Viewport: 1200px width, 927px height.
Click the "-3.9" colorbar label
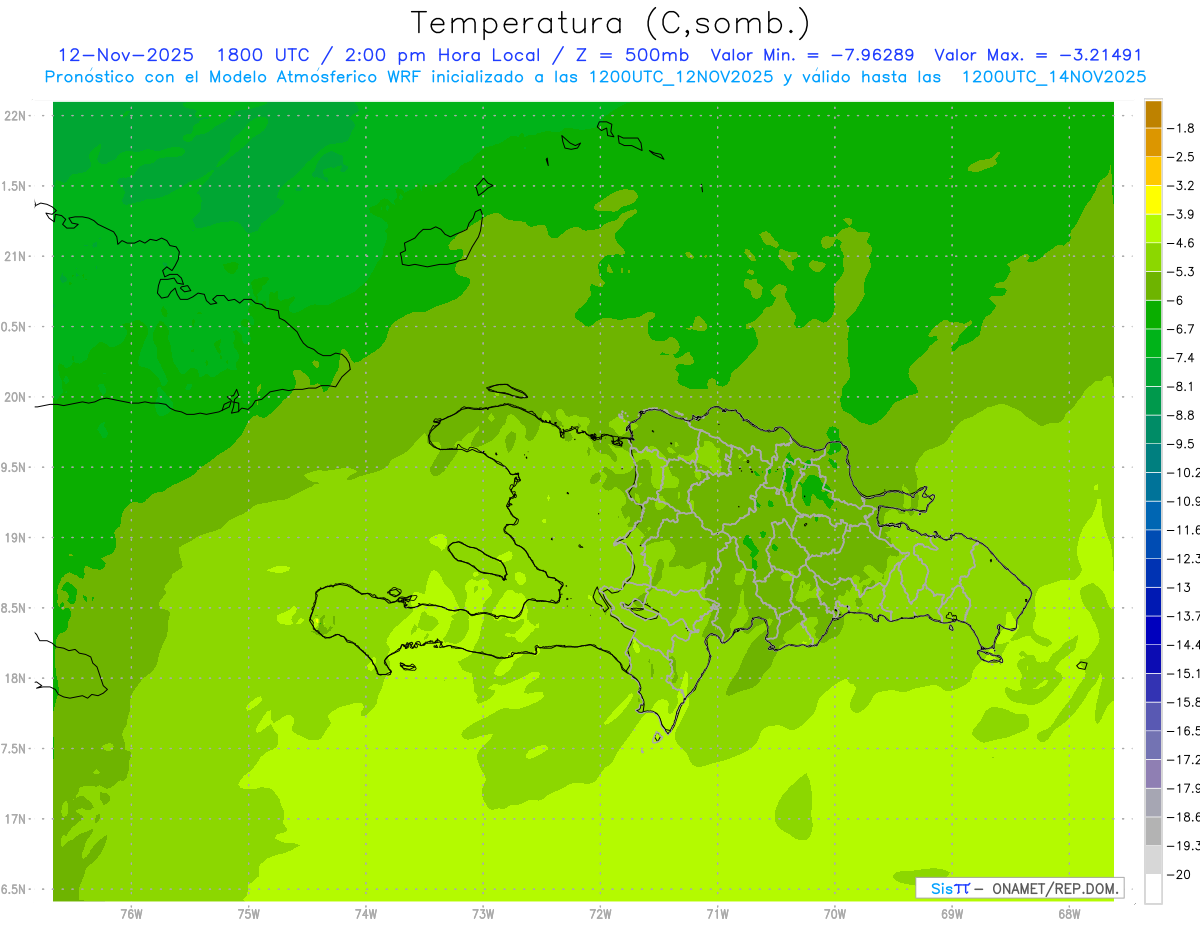pos(1181,214)
